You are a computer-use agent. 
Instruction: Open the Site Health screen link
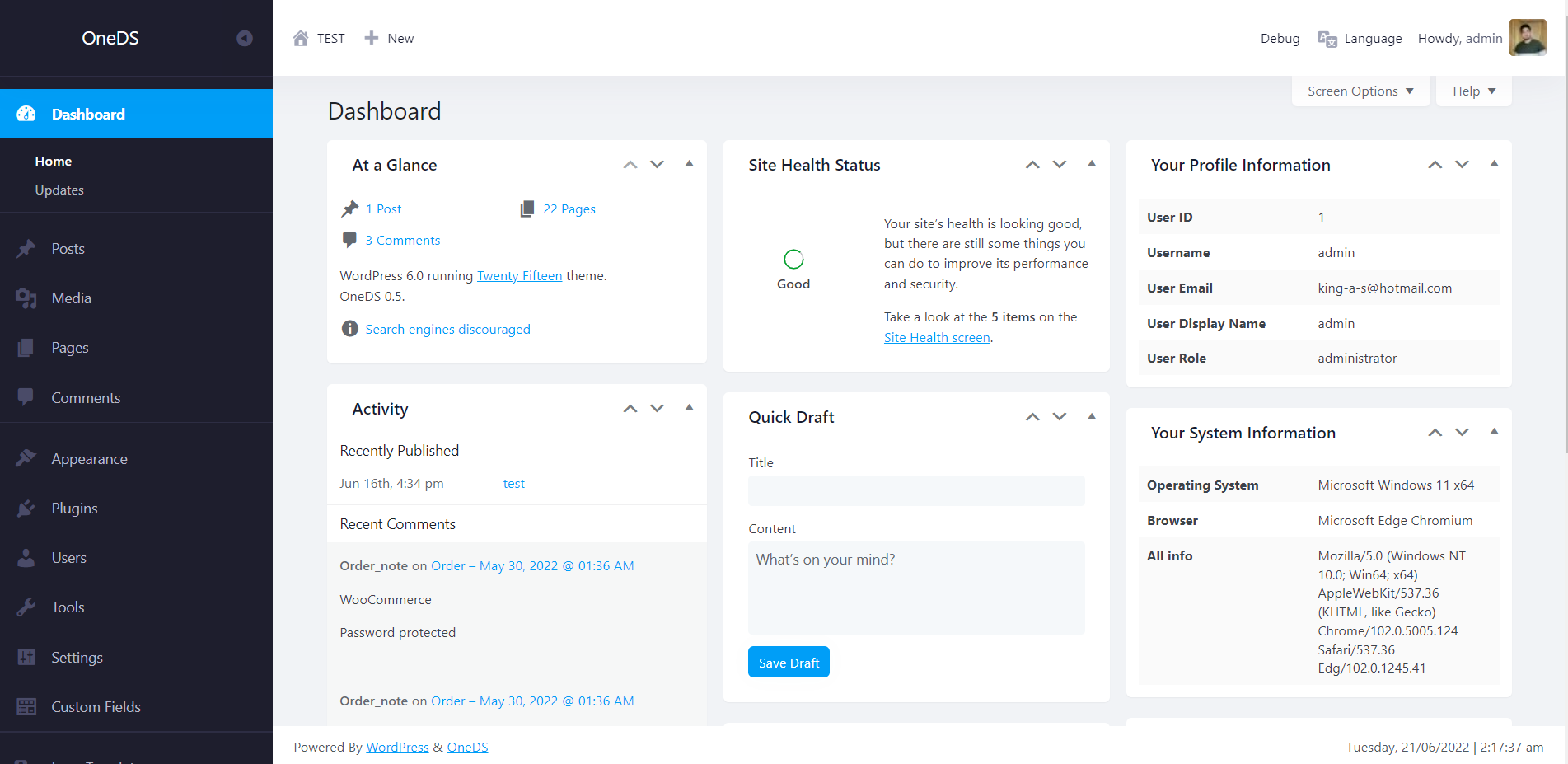click(x=937, y=338)
